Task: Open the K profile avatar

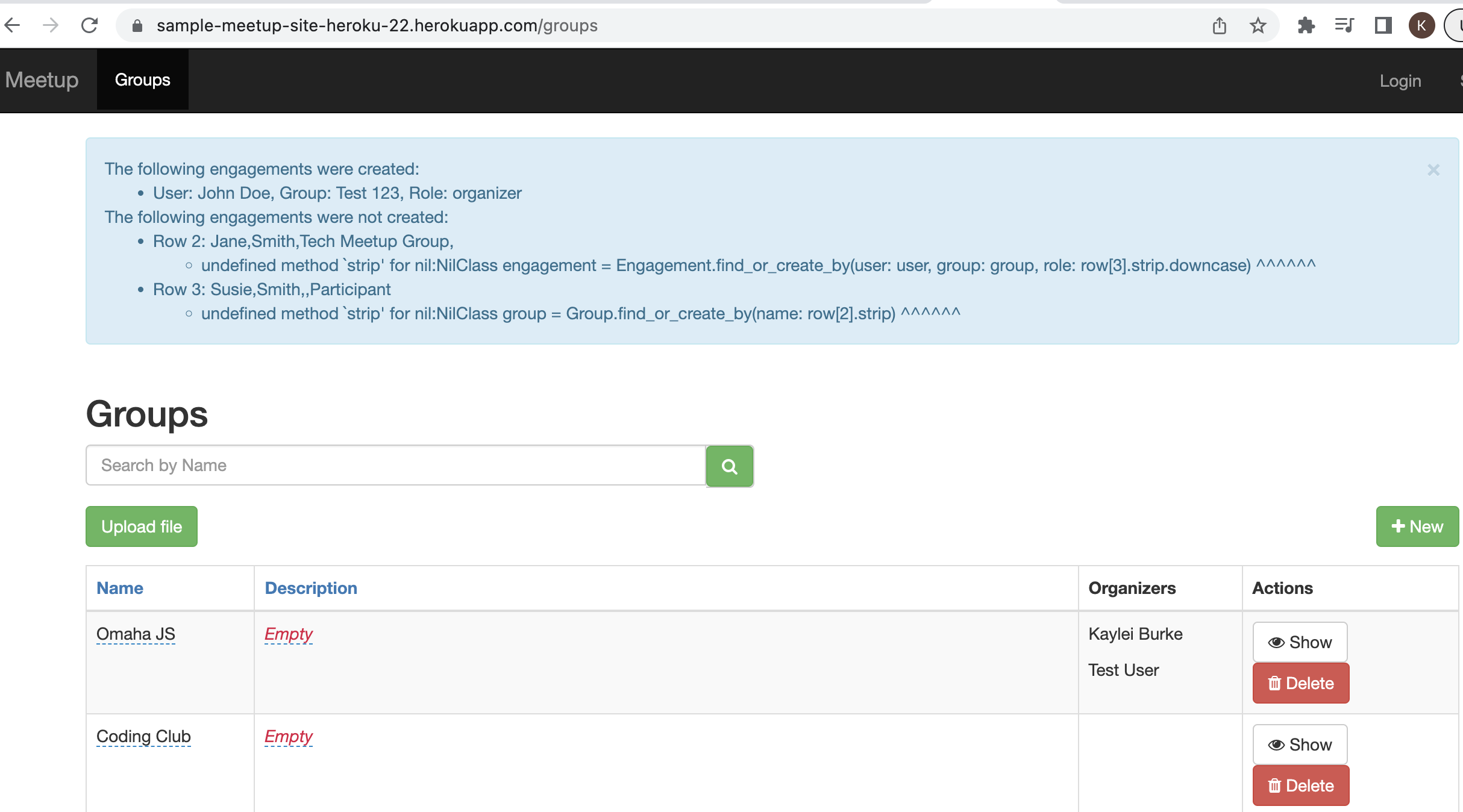Action: 1421,25
